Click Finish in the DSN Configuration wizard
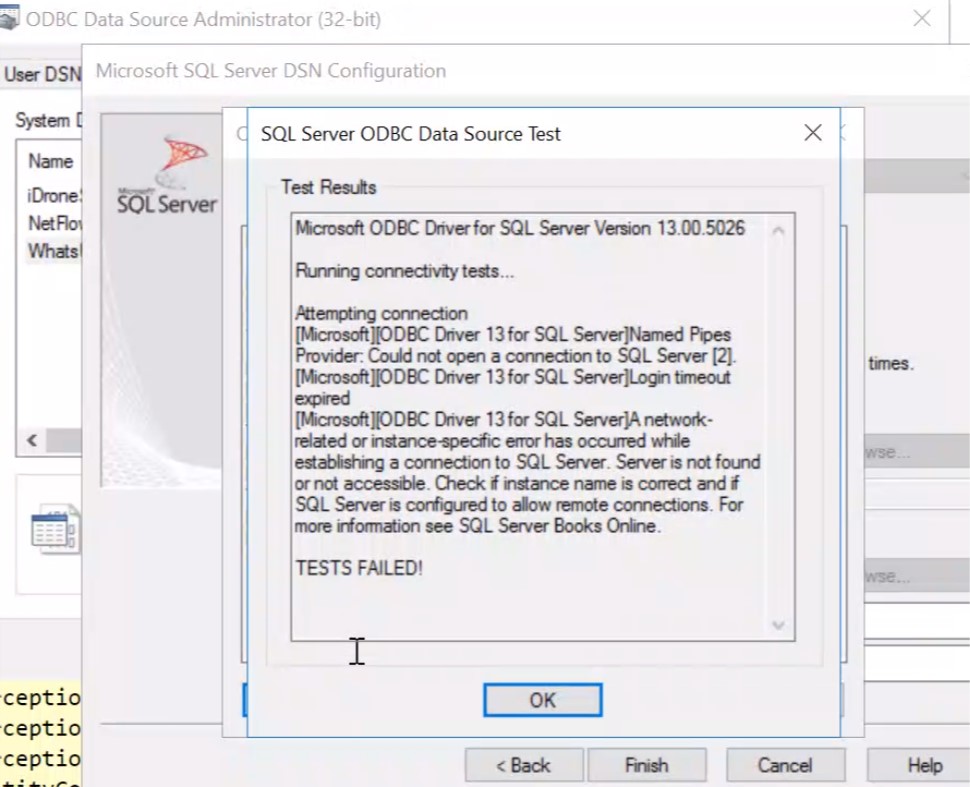Screen dimensions: 970x787 (646, 765)
